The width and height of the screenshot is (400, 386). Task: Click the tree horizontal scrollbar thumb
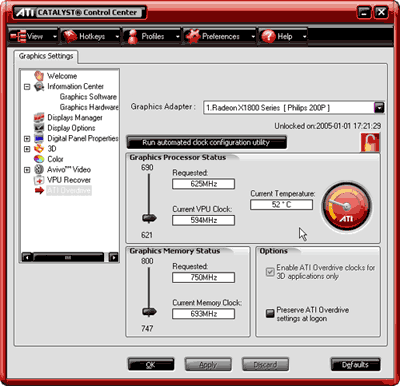click(x=68, y=257)
